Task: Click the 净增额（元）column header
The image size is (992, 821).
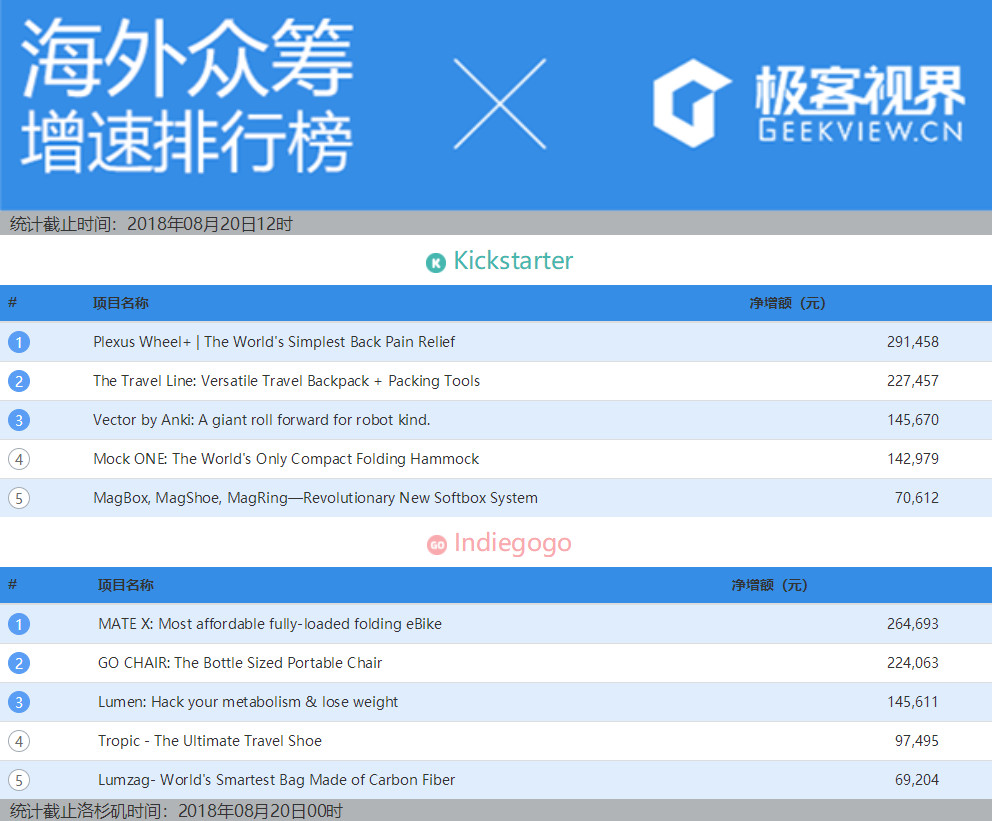Action: (x=787, y=303)
